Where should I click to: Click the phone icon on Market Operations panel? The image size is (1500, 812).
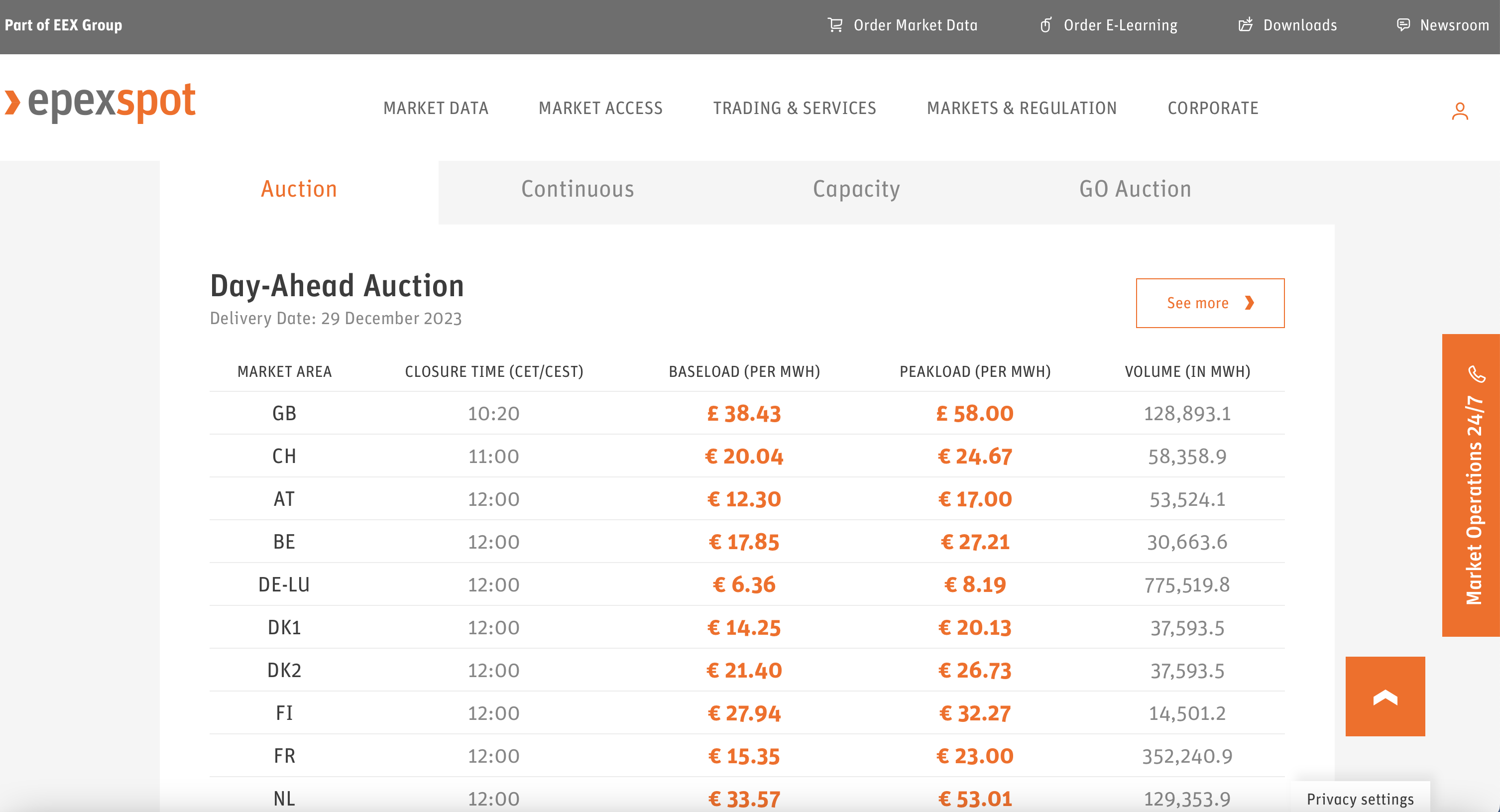pos(1477,373)
